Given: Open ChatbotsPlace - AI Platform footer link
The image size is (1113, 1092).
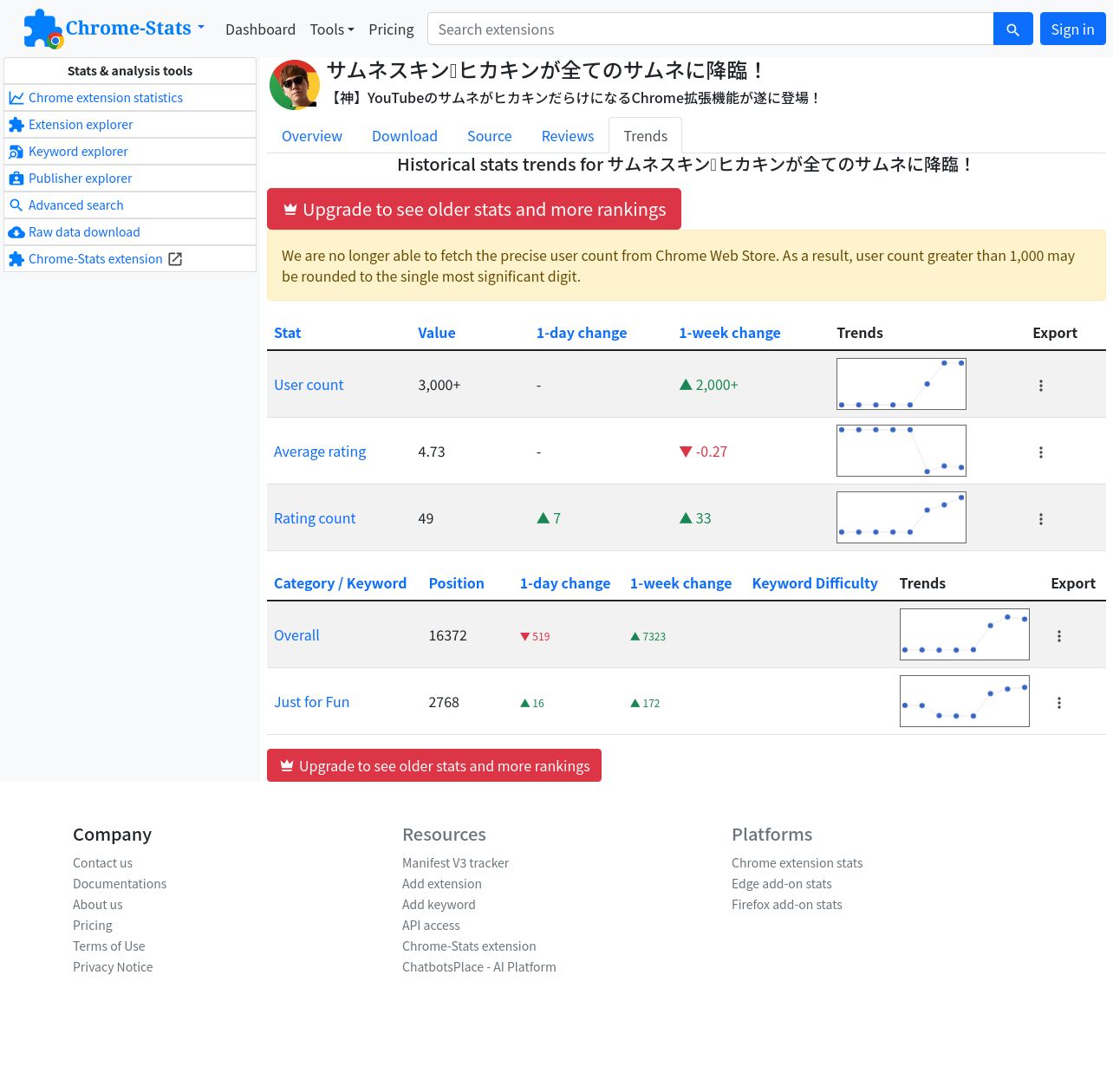Looking at the screenshot, I should coord(479,967).
